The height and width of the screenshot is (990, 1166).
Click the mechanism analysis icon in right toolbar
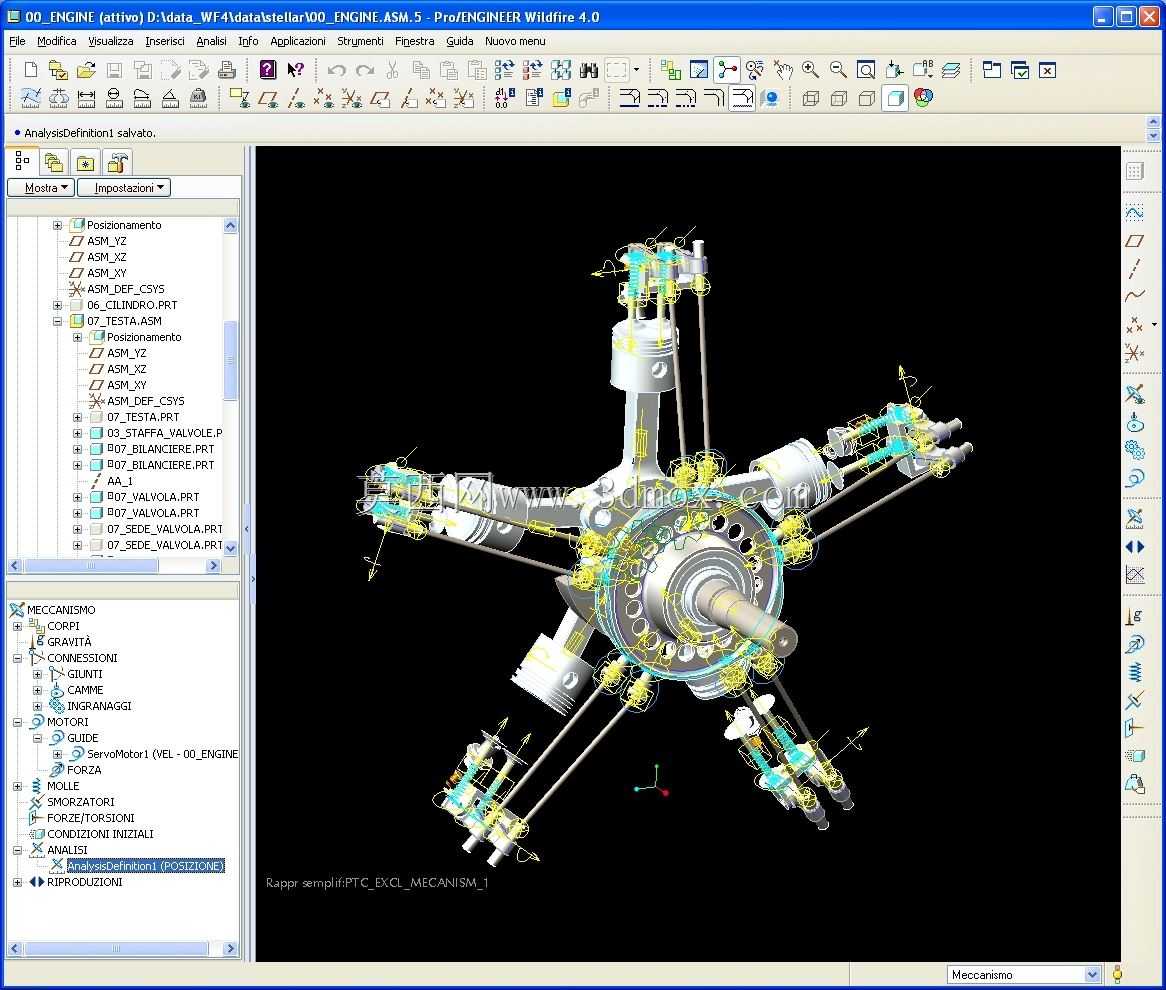pyautogui.click(x=1135, y=518)
